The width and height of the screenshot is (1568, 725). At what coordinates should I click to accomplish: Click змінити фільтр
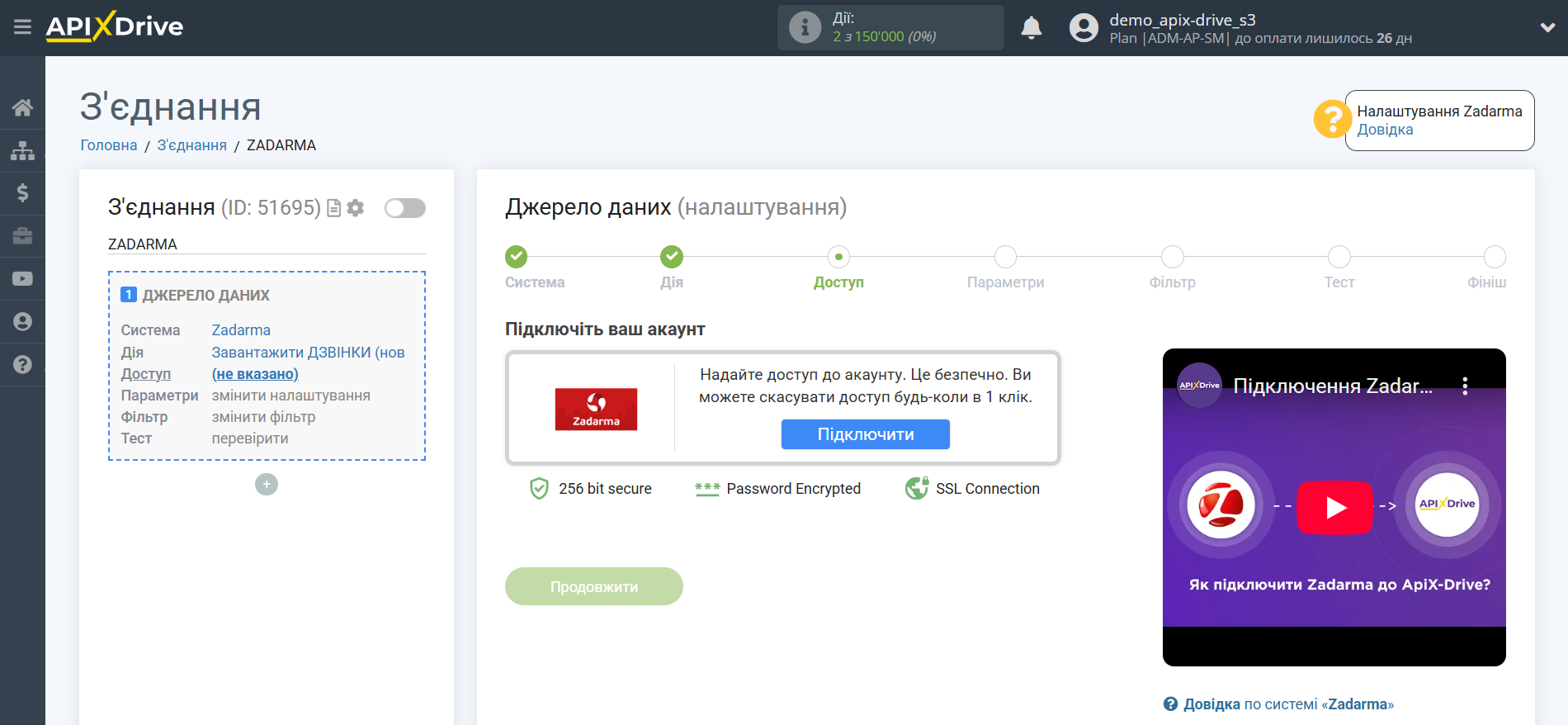264,417
